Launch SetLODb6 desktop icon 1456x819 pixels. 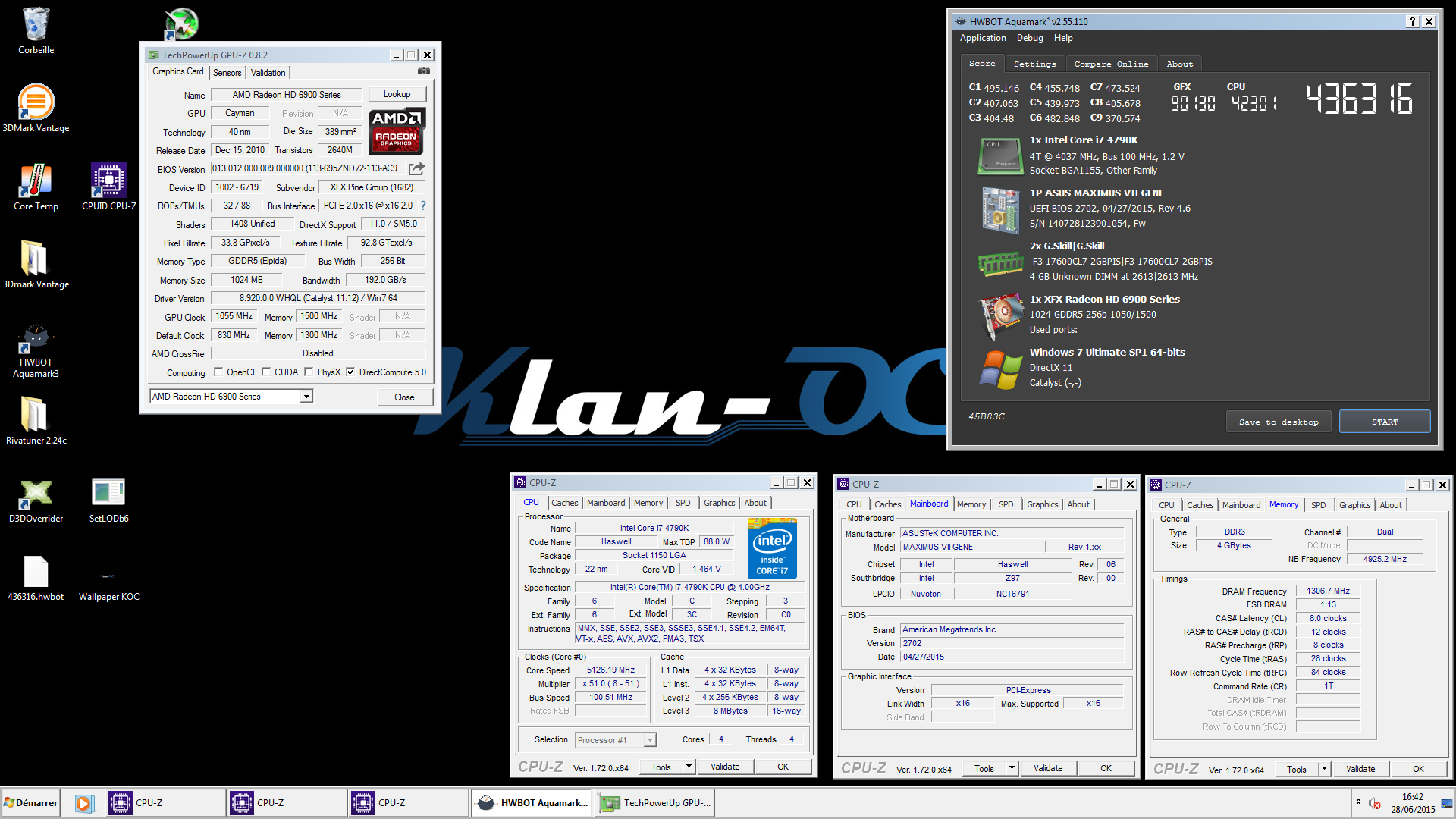click(x=108, y=499)
